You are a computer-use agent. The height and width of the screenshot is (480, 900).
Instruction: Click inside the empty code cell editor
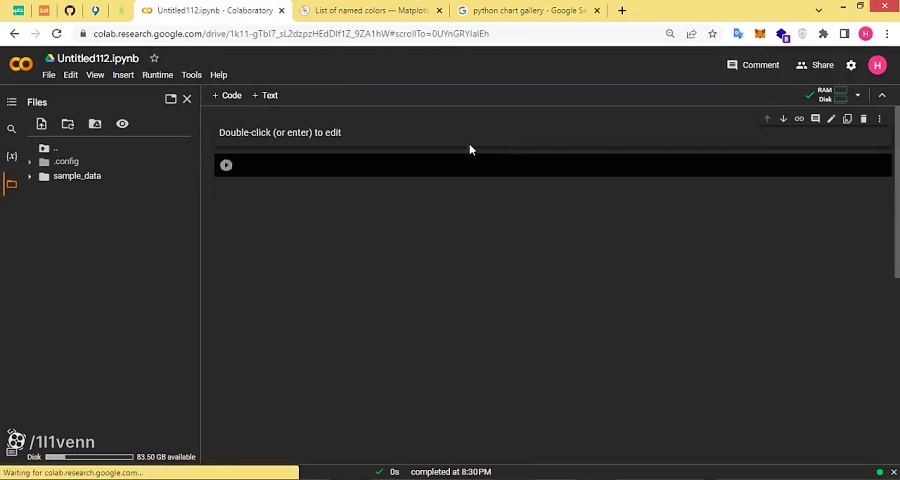(x=561, y=165)
